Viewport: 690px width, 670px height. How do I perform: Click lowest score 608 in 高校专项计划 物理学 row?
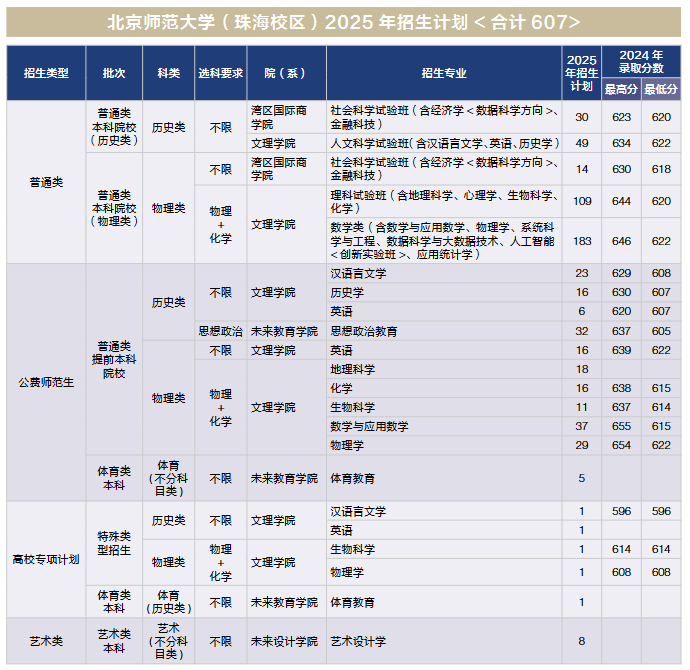661,572
